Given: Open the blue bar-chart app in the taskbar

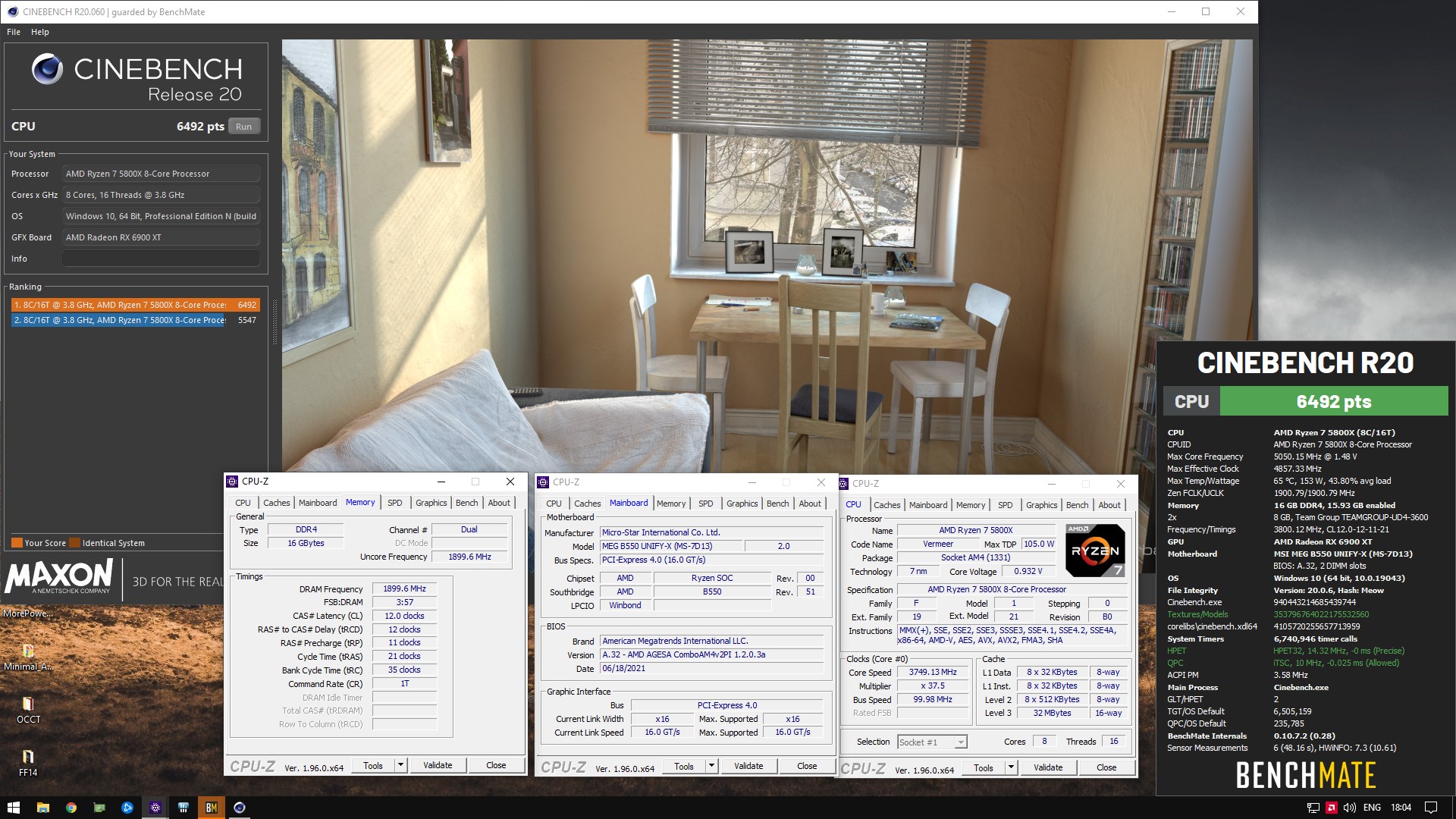Looking at the screenshot, I should (x=184, y=808).
